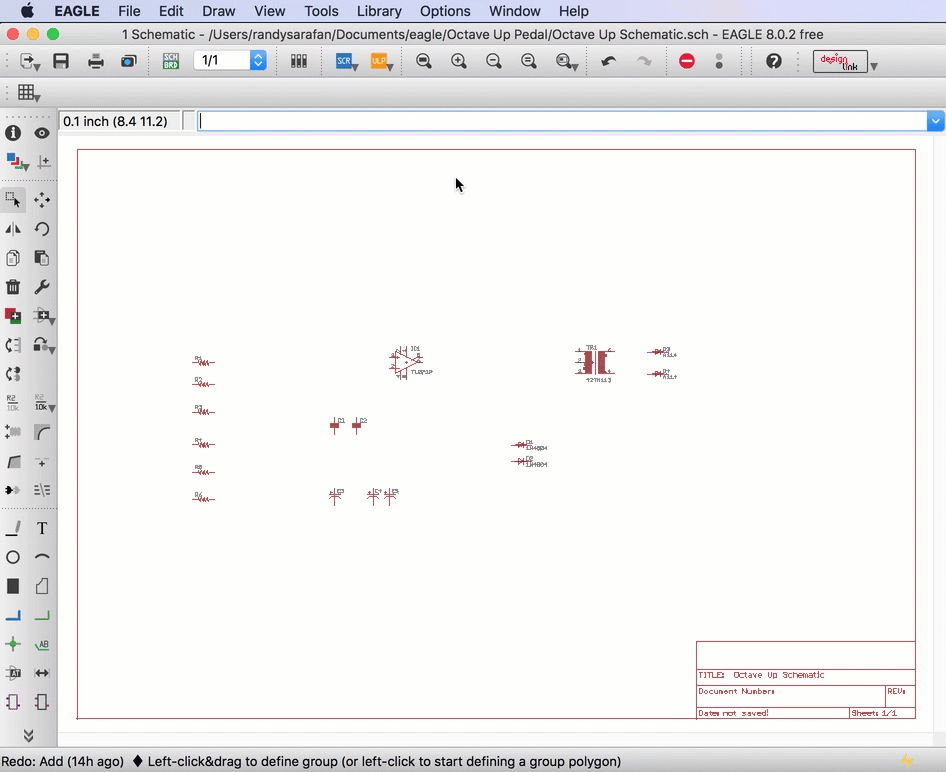This screenshot has width=946, height=772.
Task: Select the Move tool
Action: pyautogui.click(x=42, y=199)
